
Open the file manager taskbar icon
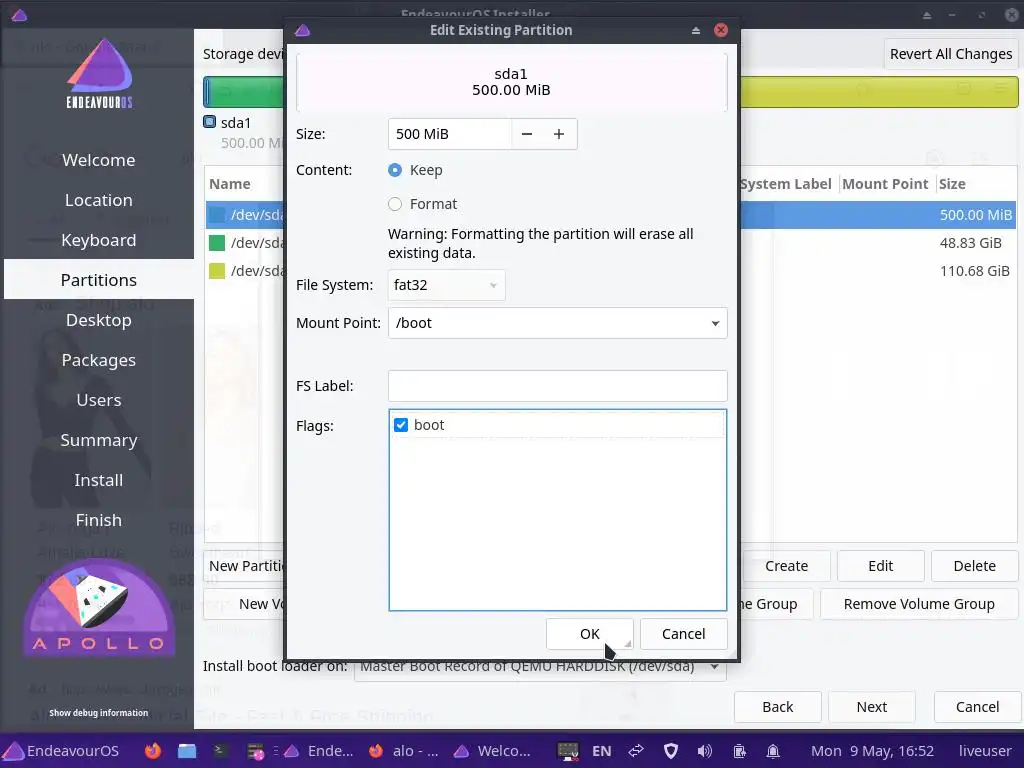[187, 751]
